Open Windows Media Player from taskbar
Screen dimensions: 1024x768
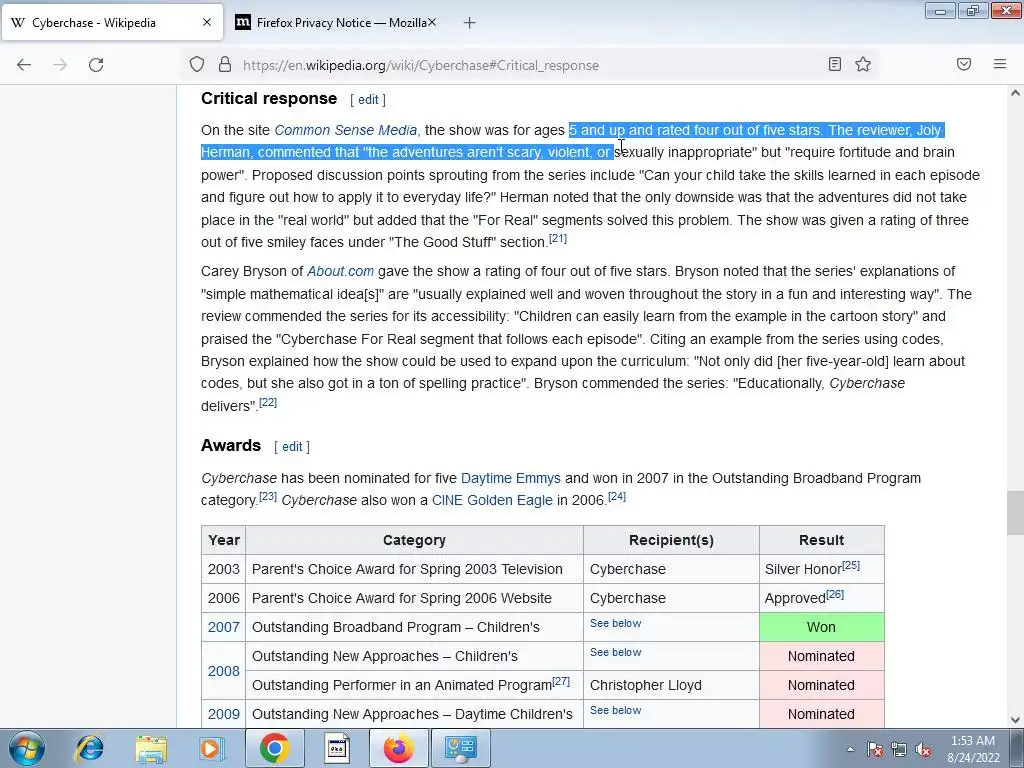coord(211,748)
